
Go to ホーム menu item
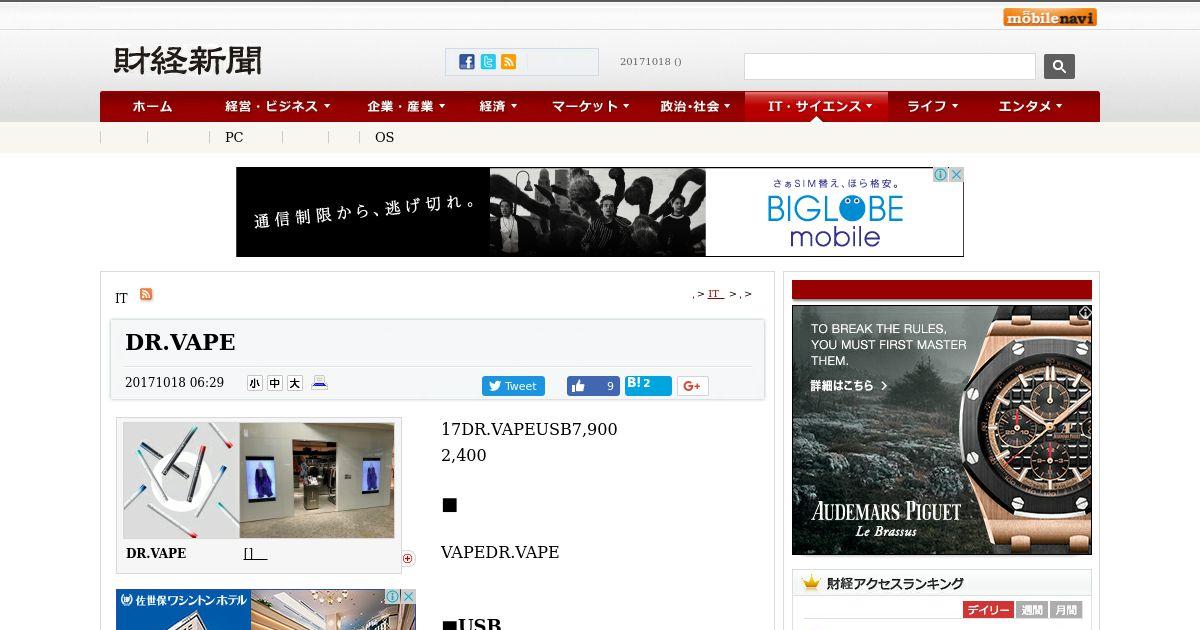152,106
